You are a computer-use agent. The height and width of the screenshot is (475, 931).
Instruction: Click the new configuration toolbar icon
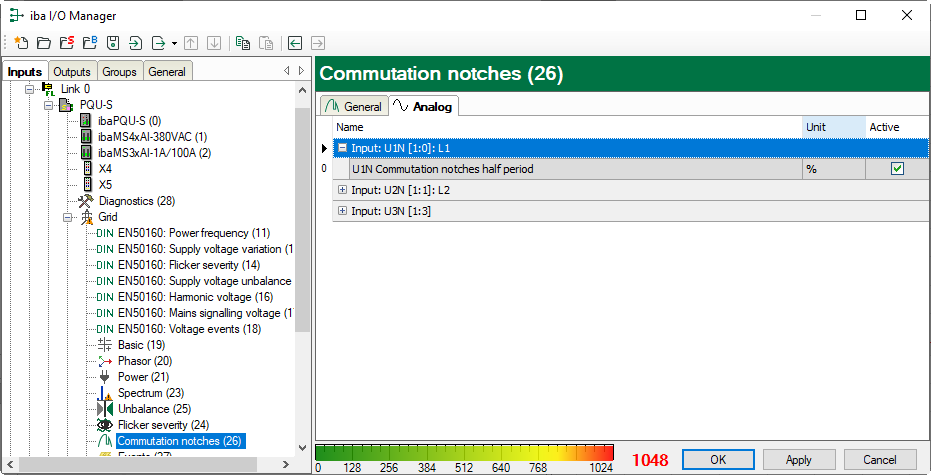21,43
